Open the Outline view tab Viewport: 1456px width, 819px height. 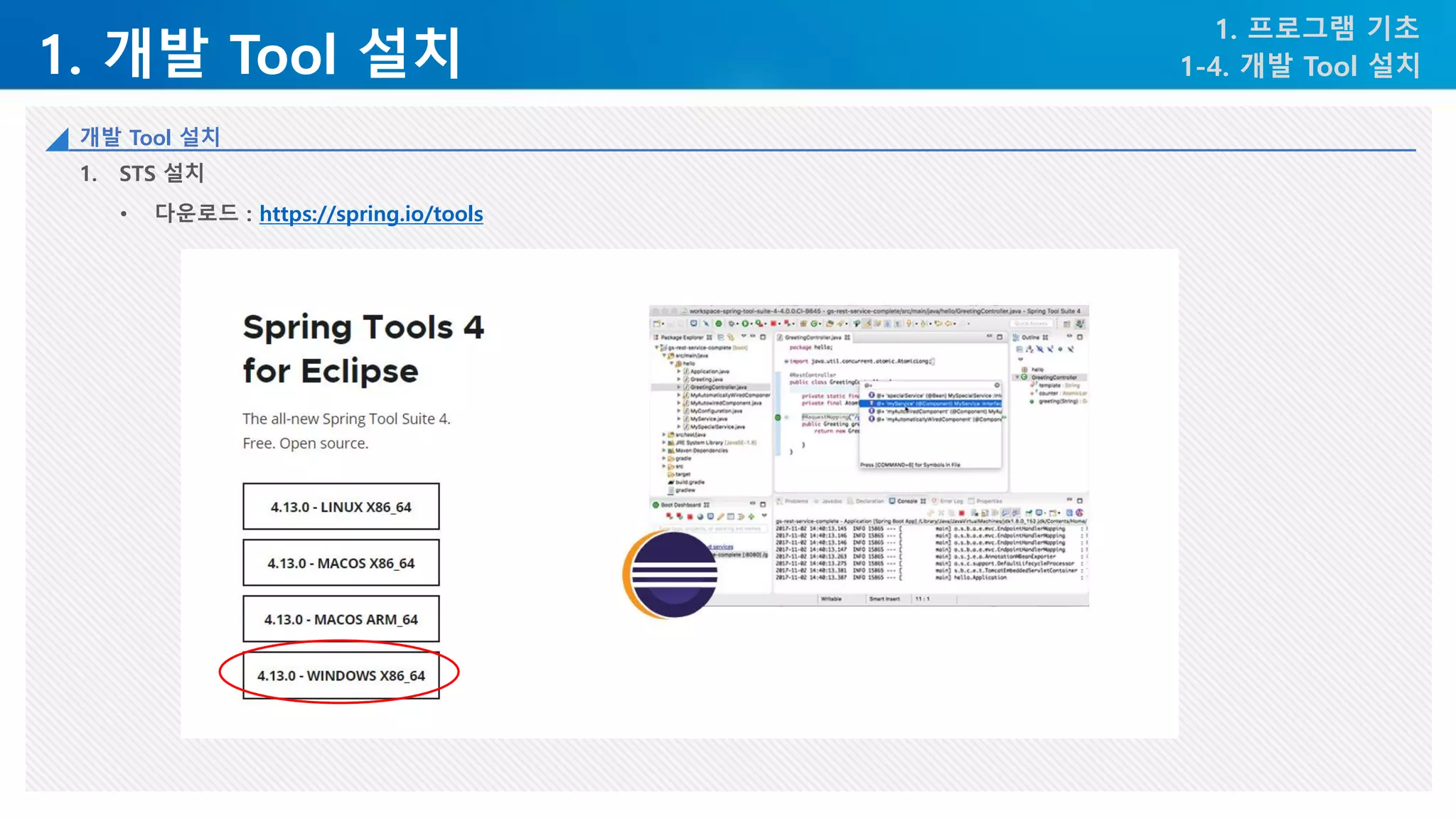pos(1031,338)
